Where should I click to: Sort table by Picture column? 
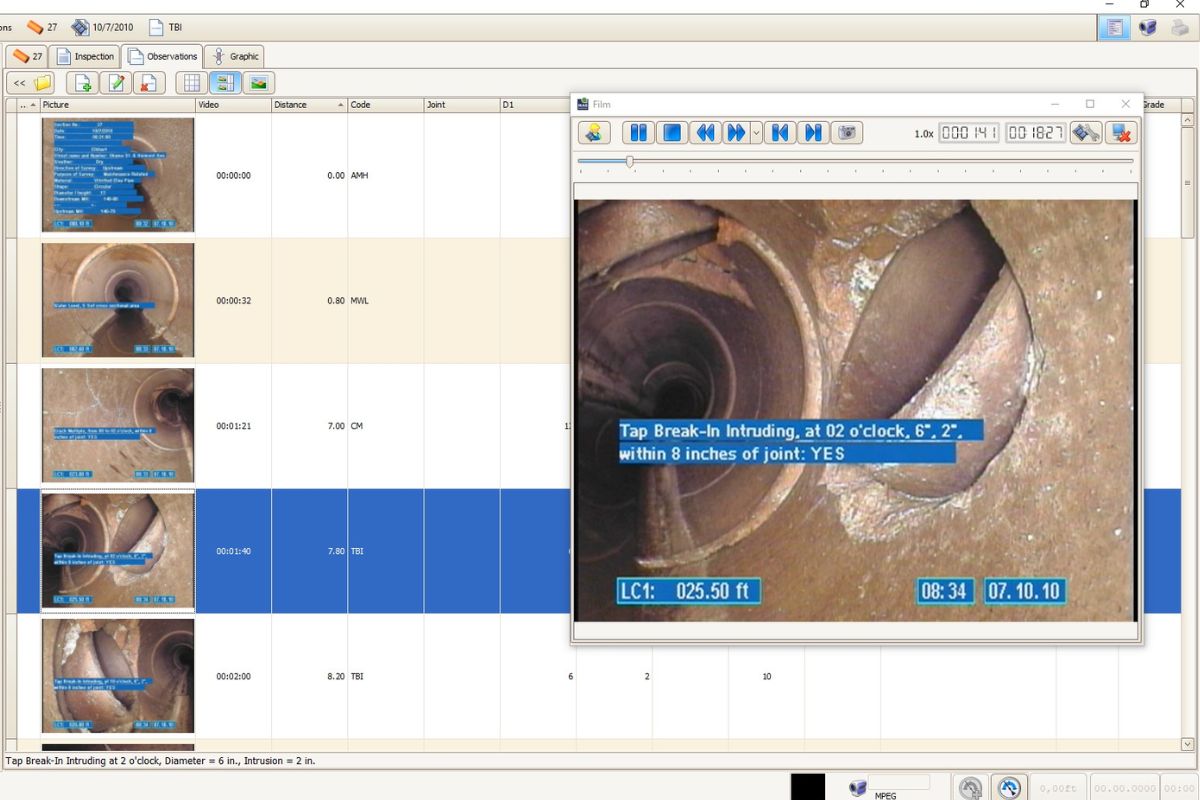pyautogui.click(x=117, y=104)
